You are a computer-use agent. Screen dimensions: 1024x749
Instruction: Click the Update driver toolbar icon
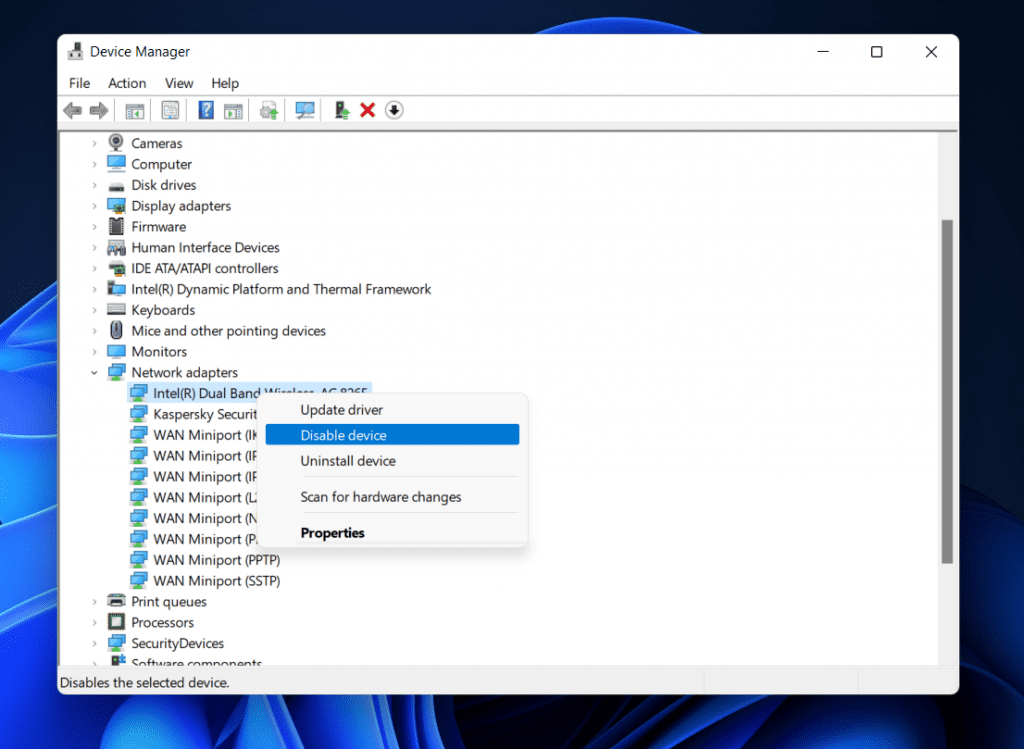(268, 110)
